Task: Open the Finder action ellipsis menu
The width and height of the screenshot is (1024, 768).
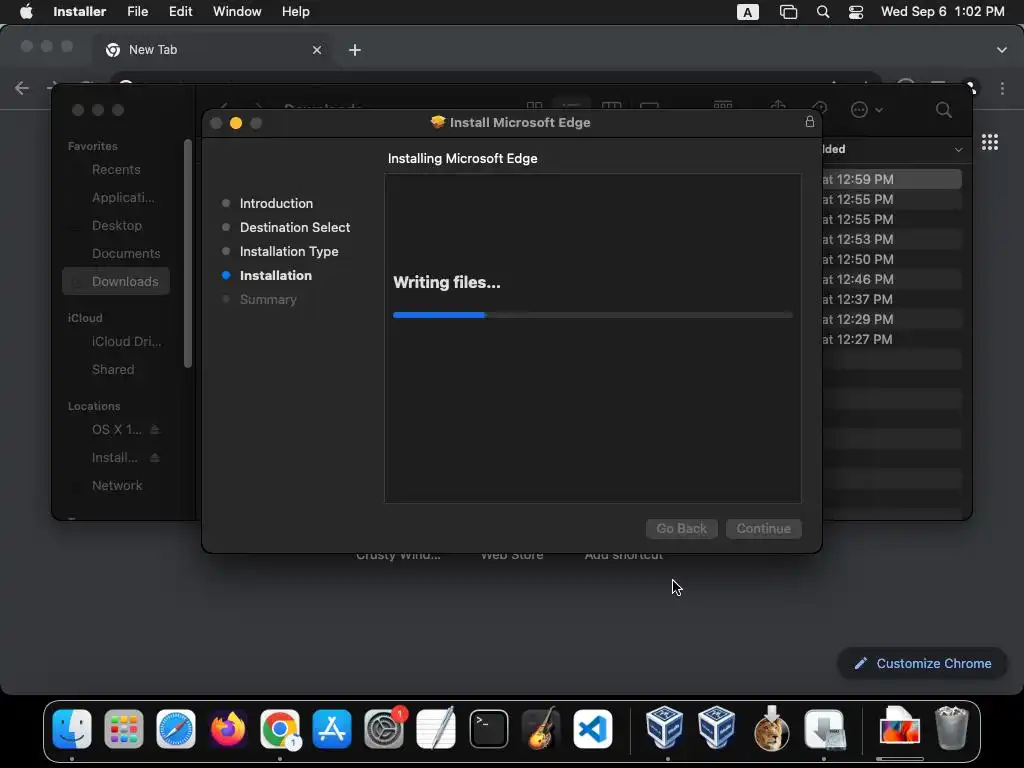Action: [x=867, y=110]
